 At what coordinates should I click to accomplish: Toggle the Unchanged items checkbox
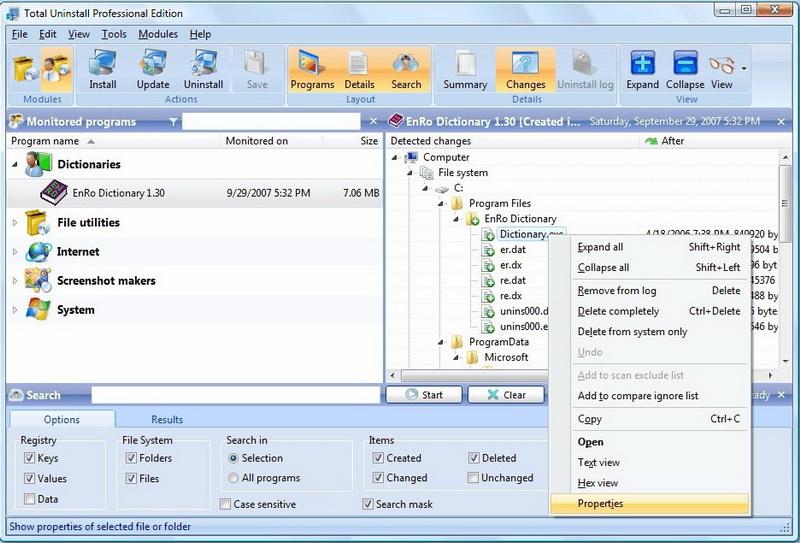pyautogui.click(x=472, y=479)
